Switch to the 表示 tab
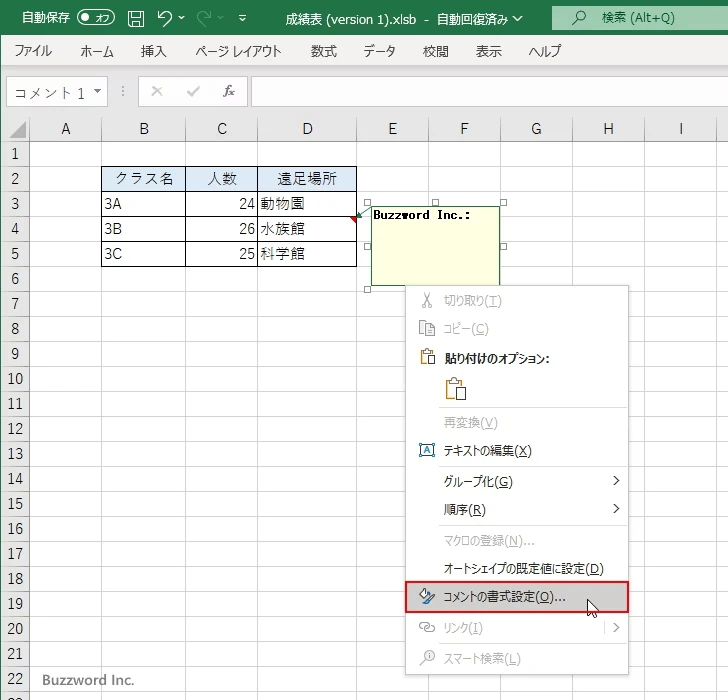Viewport: 728px width, 700px height. click(x=488, y=51)
